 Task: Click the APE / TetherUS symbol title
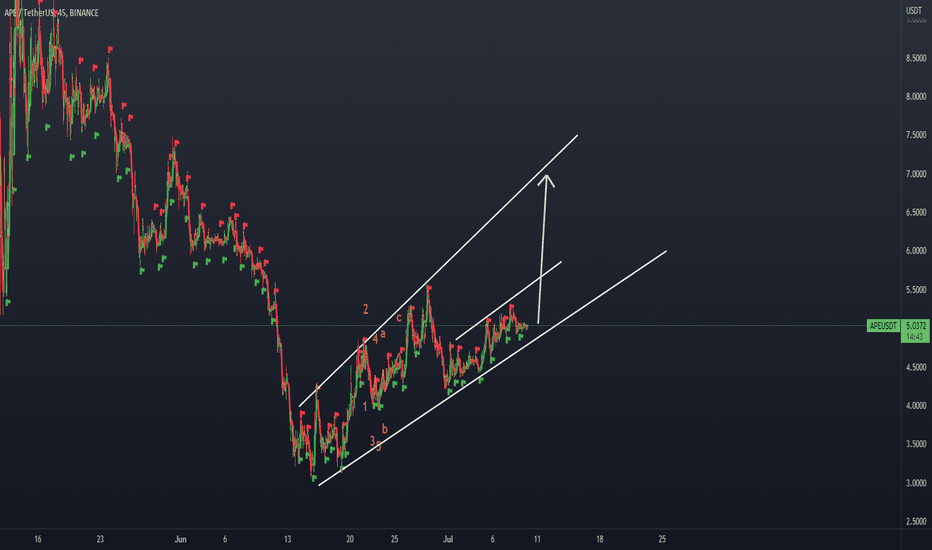tap(51, 12)
